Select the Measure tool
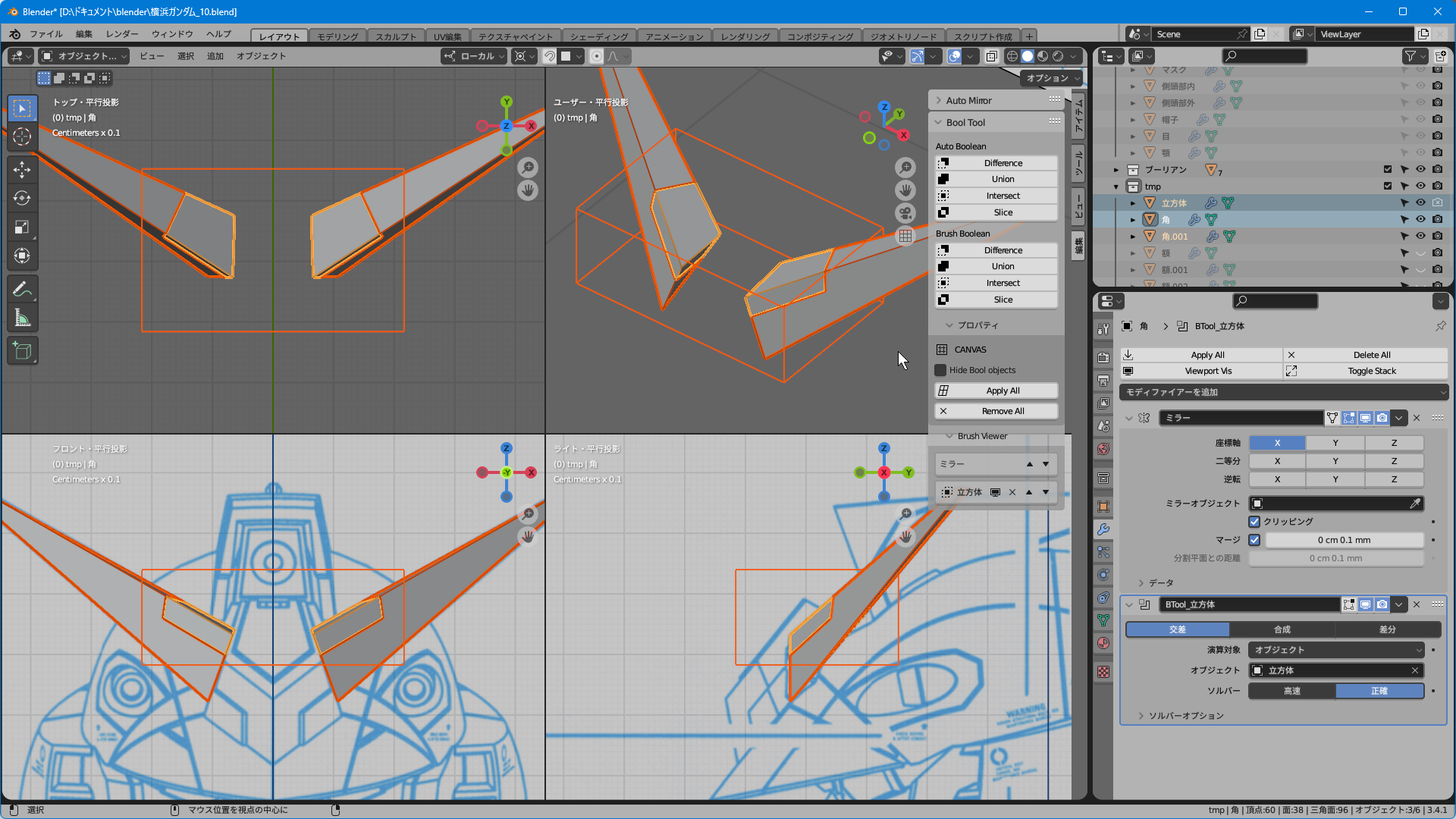Viewport: 1456px width, 819px height. [22, 318]
